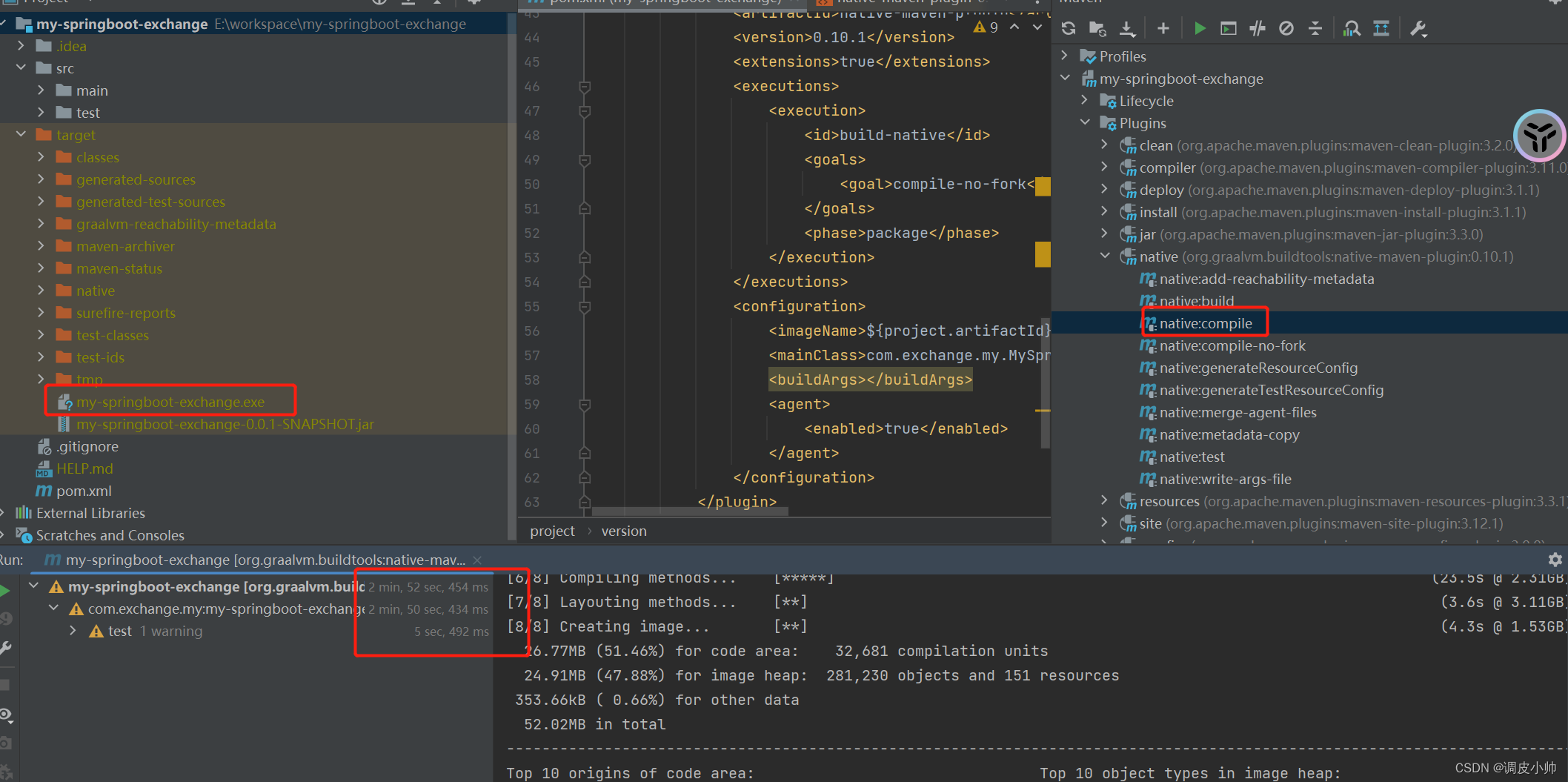Analyze Maven dependencies with the magnifier icon
1568x782 pixels.
1351,28
